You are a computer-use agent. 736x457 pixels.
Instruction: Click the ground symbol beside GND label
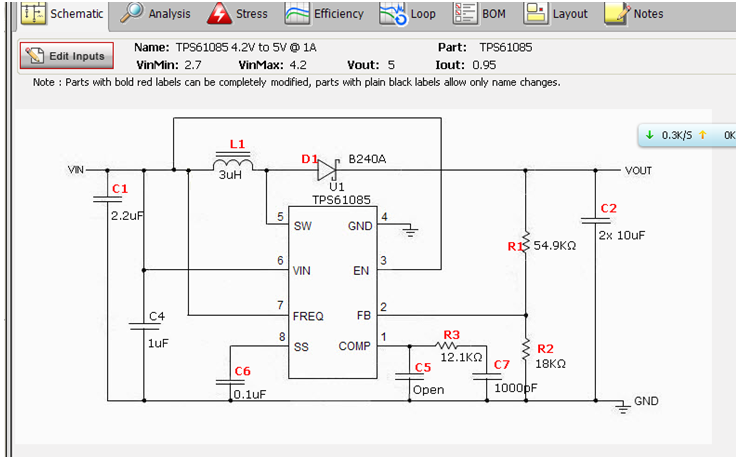(622, 407)
